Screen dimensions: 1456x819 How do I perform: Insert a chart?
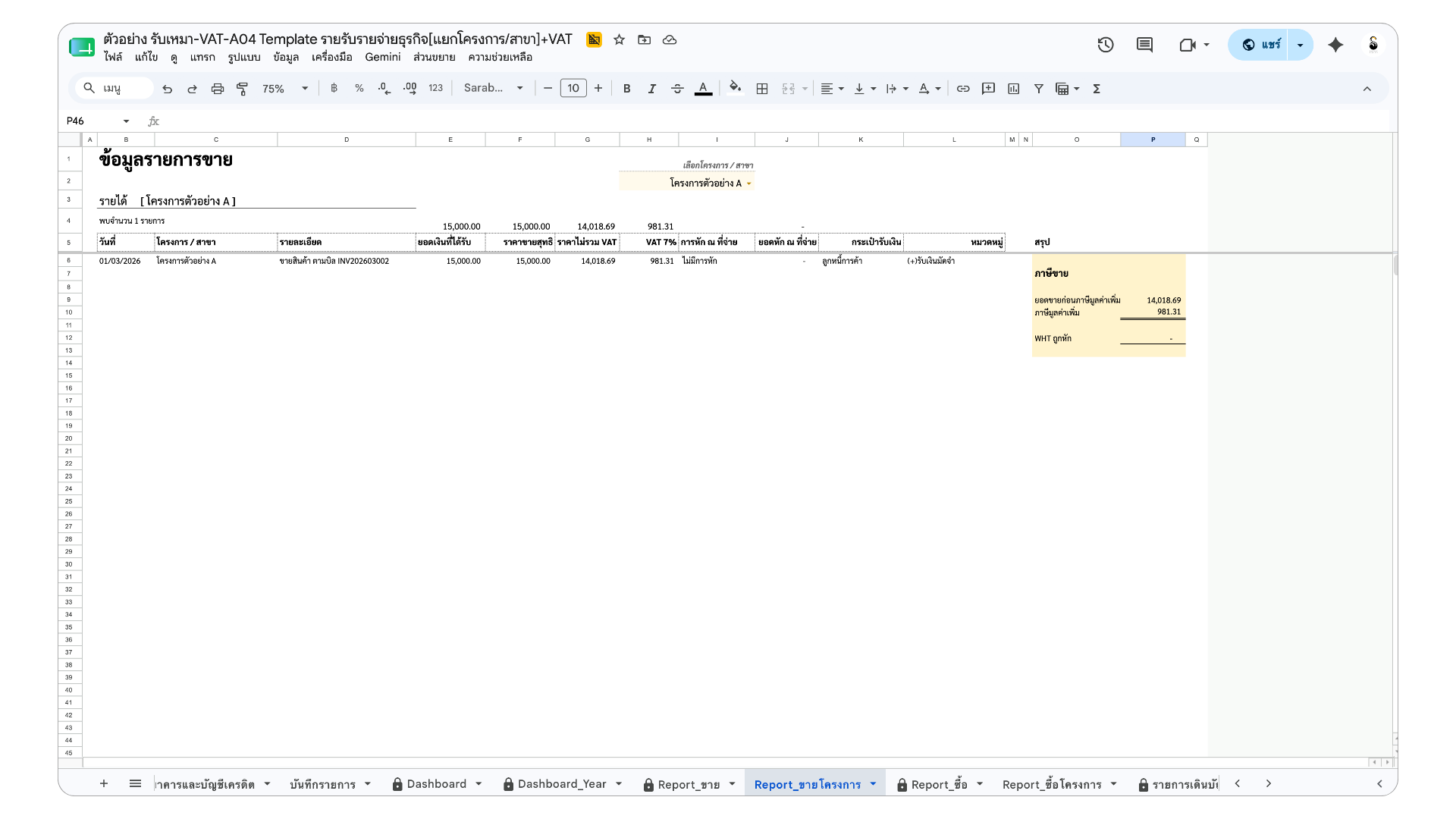pyautogui.click(x=1013, y=89)
